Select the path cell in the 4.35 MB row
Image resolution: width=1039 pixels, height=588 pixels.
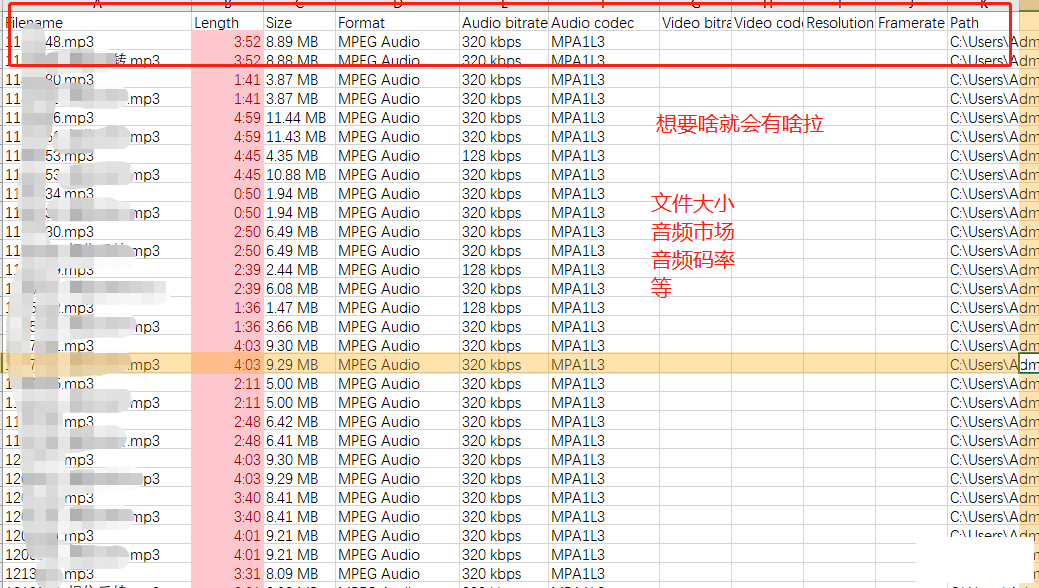(983, 156)
